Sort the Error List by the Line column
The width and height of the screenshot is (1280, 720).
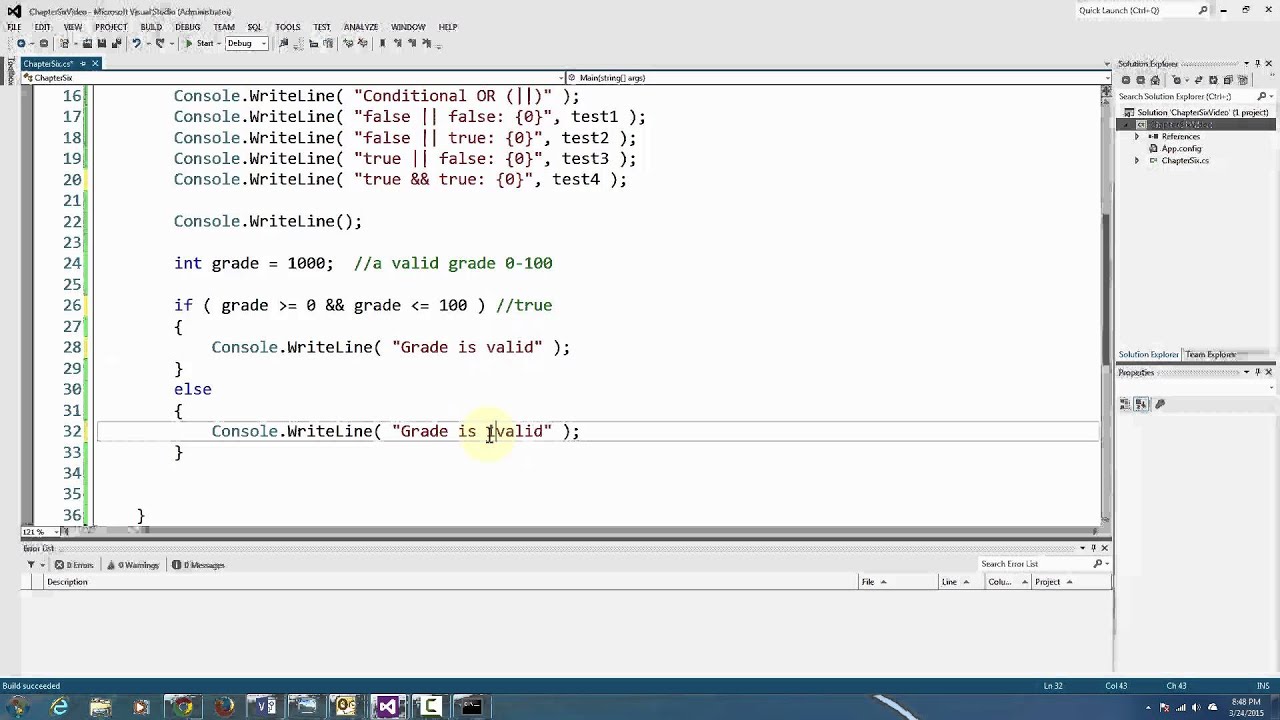pyautogui.click(x=960, y=582)
